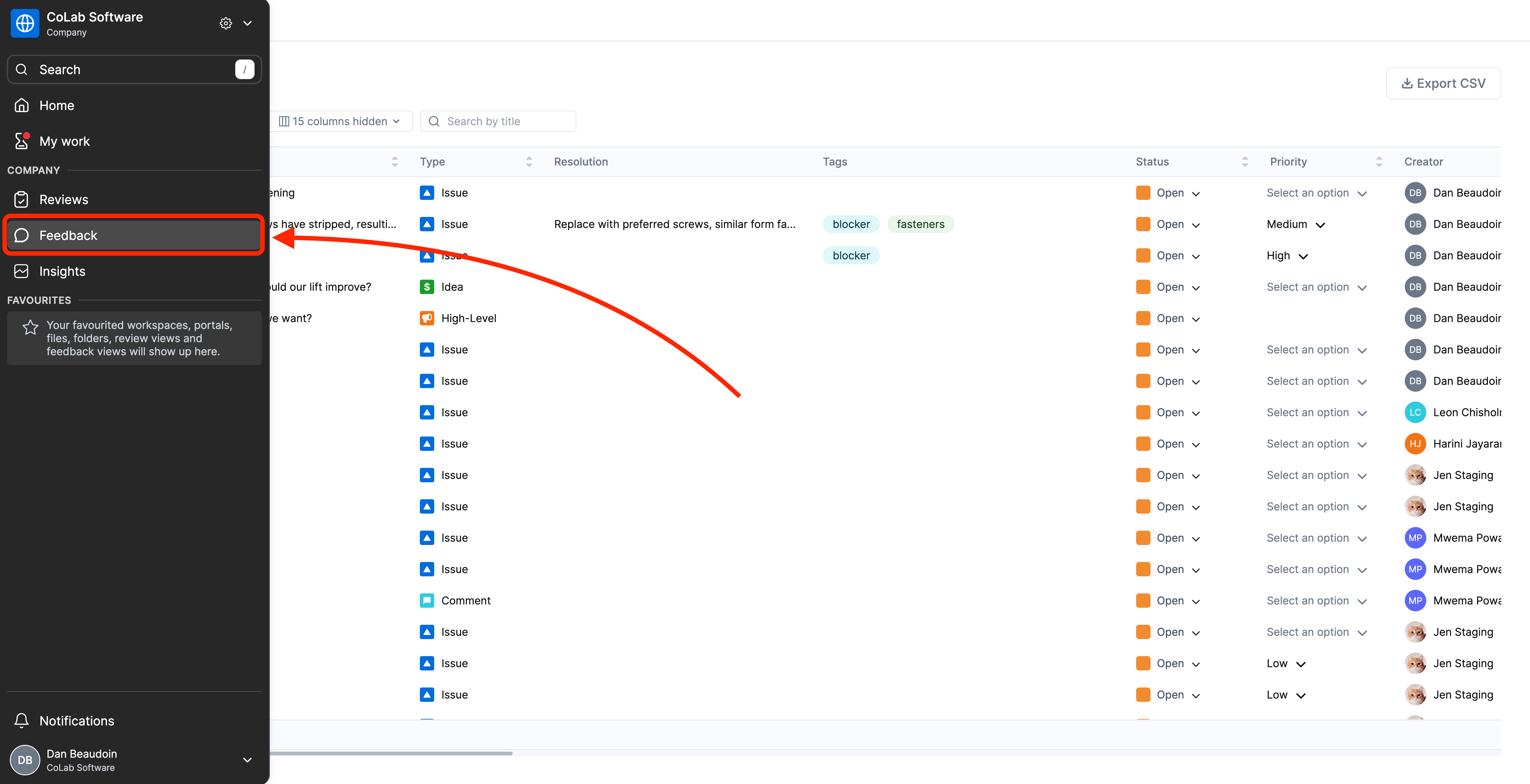Open High priority dropdown
Image resolution: width=1530 pixels, height=784 pixels.
coord(1287,256)
